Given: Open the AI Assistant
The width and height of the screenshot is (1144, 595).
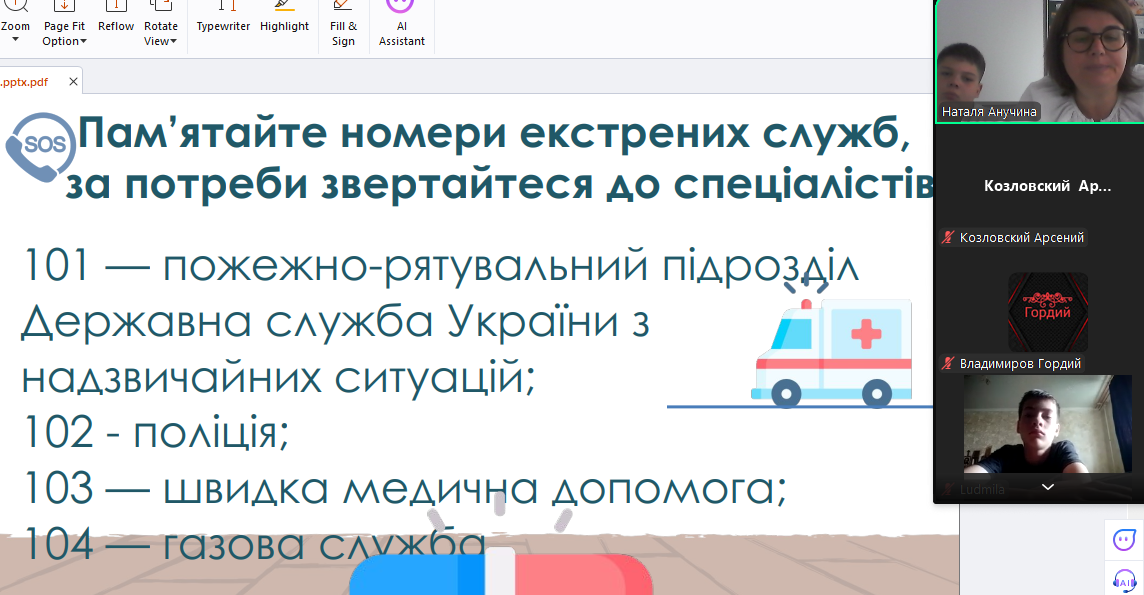Looking at the screenshot, I should 401,25.
